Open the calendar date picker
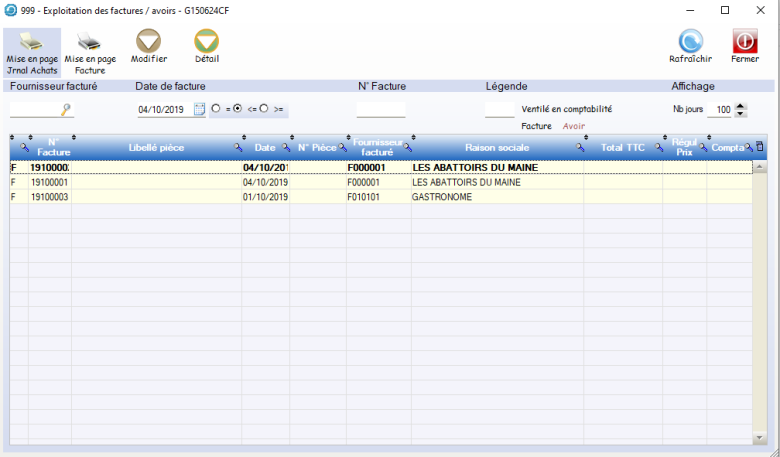This screenshot has height=457, width=780. click(199, 110)
